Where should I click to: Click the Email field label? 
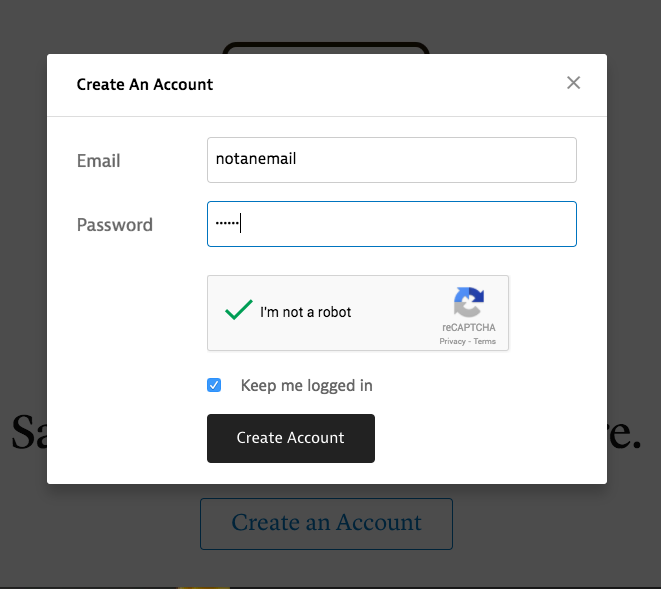[x=99, y=161]
